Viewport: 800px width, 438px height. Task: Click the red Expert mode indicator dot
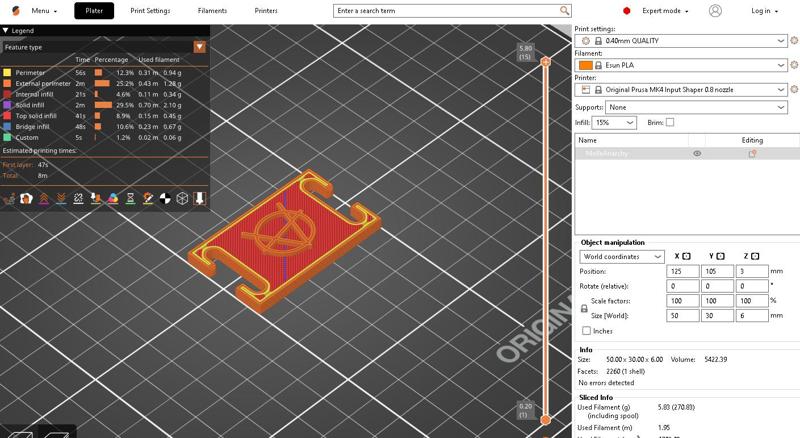627,11
